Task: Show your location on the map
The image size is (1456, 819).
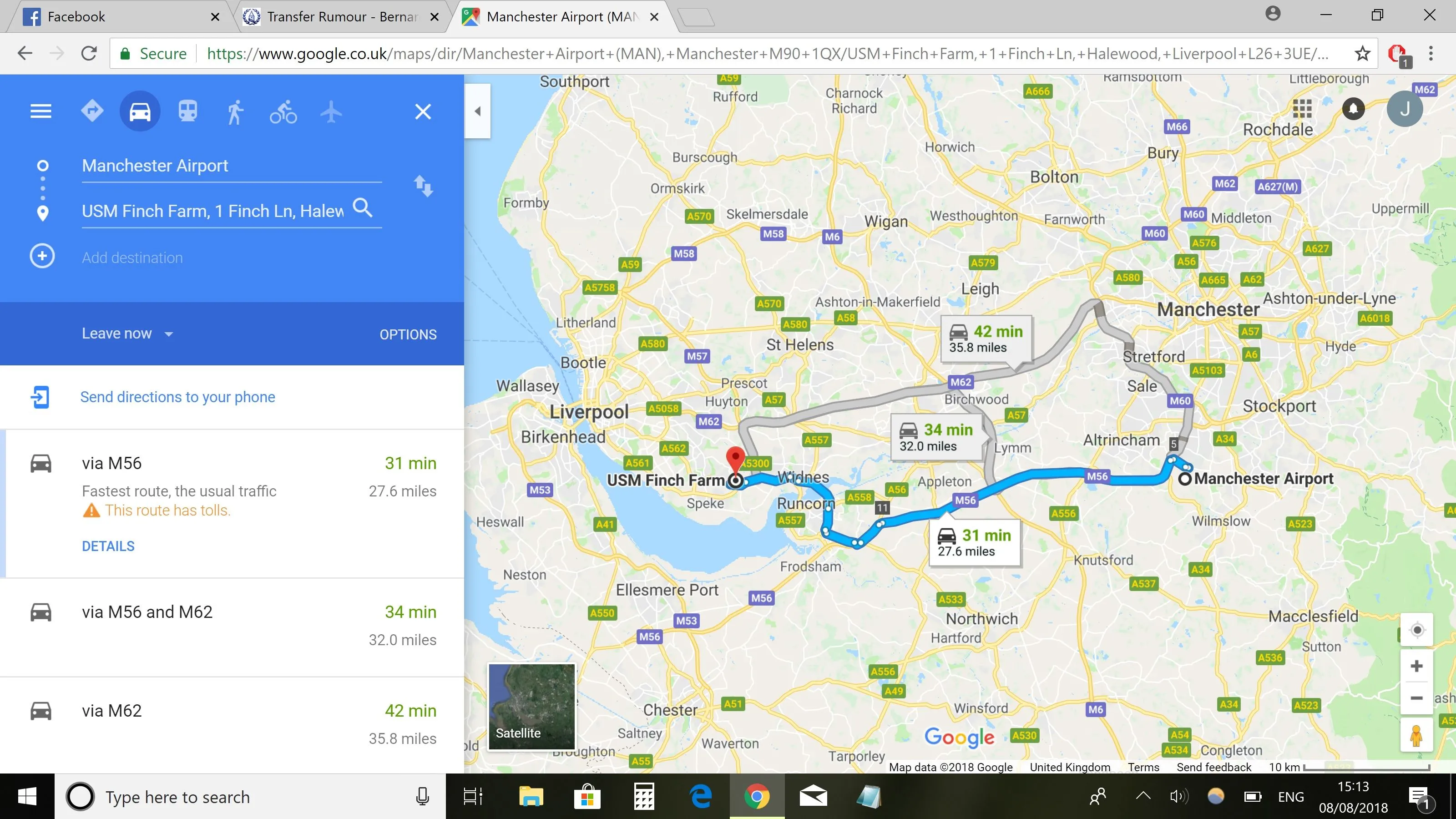Action: pyautogui.click(x=1417, y=630)
